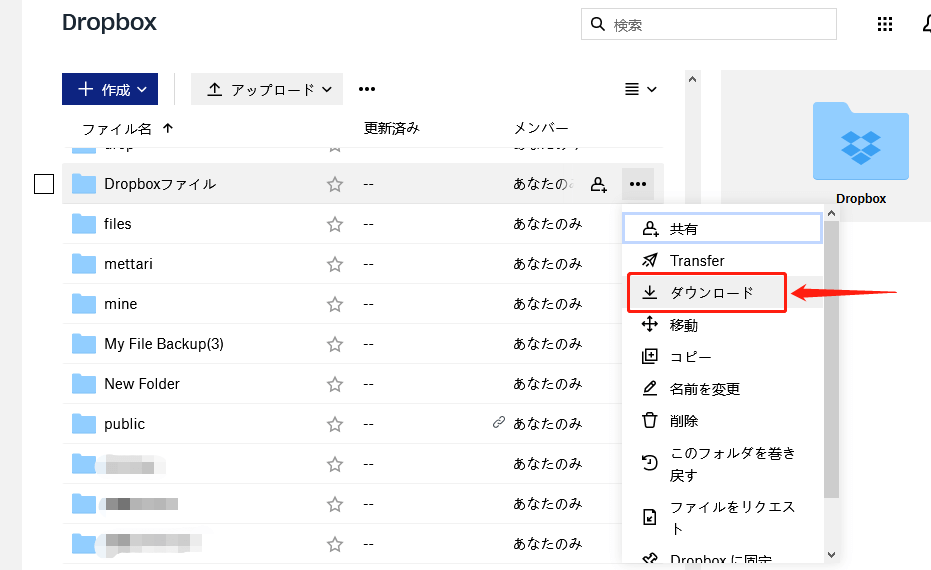Choose 名前を変更 in the context menu

[704, 389]
